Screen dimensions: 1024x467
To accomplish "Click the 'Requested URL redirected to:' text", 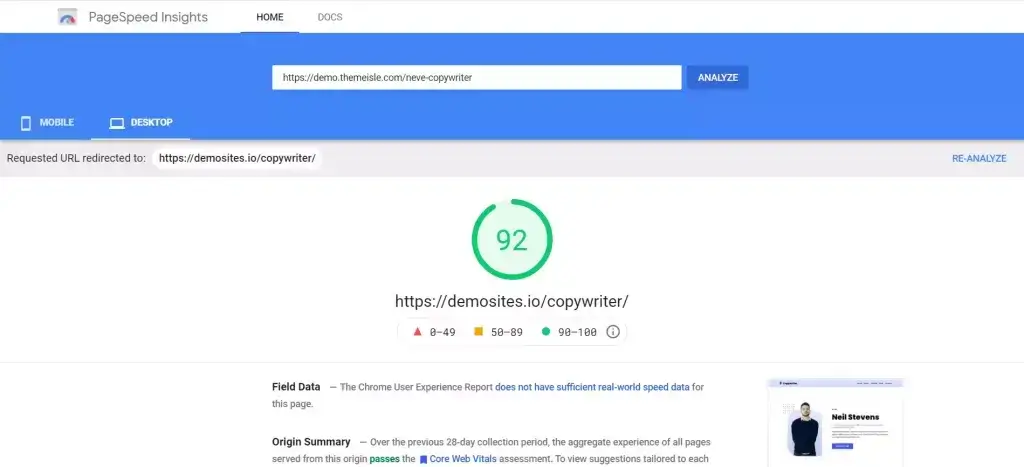I will tap(76, 159).
